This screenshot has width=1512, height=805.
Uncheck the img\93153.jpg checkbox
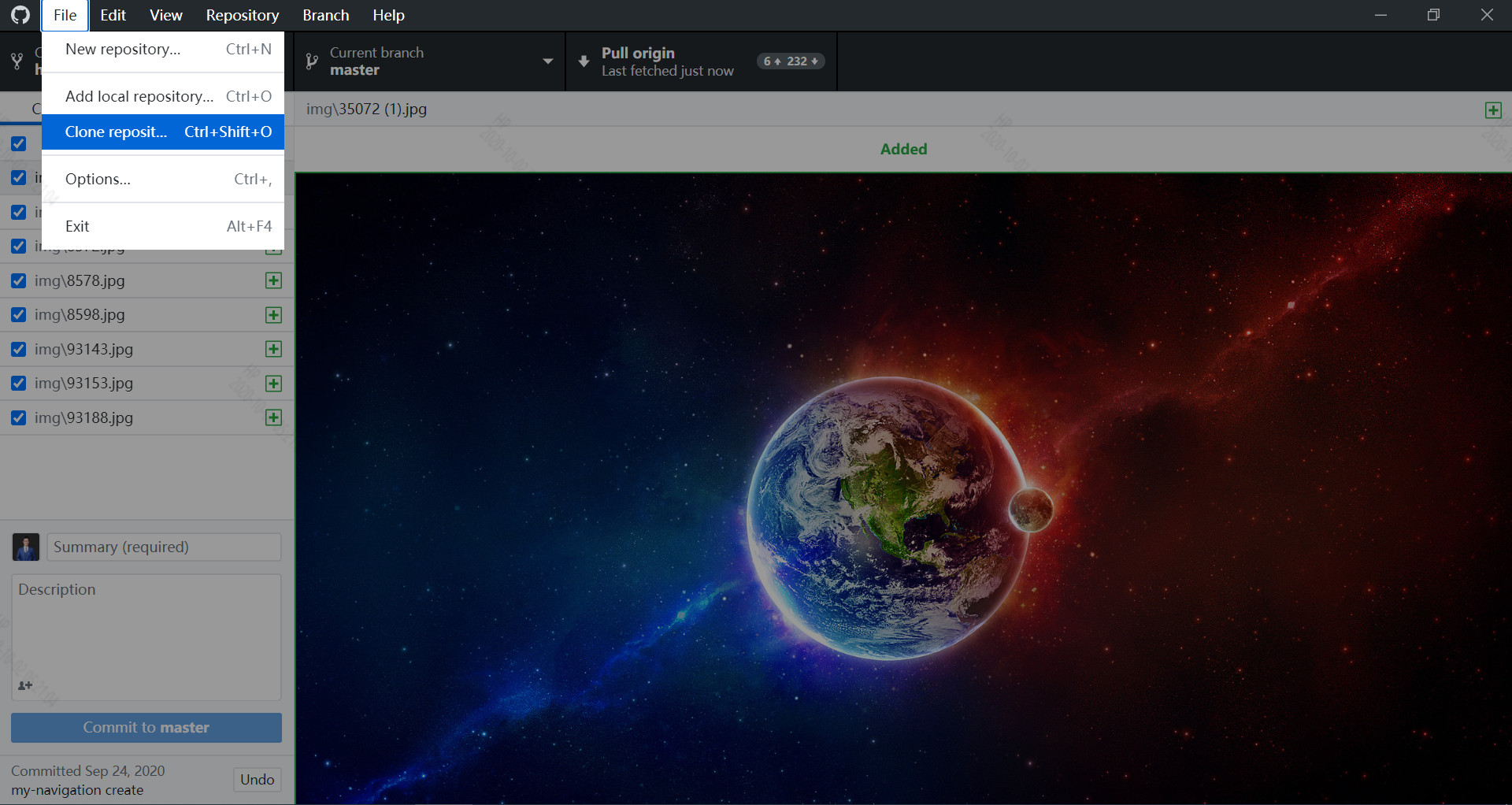19,384
